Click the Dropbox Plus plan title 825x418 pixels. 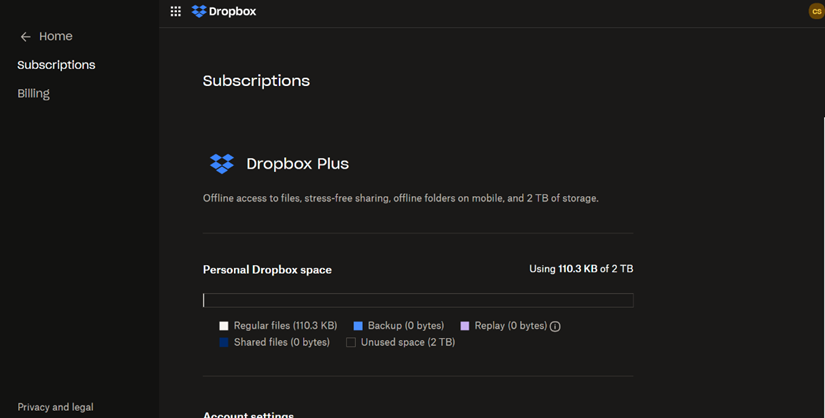click(x=298, y=164)
